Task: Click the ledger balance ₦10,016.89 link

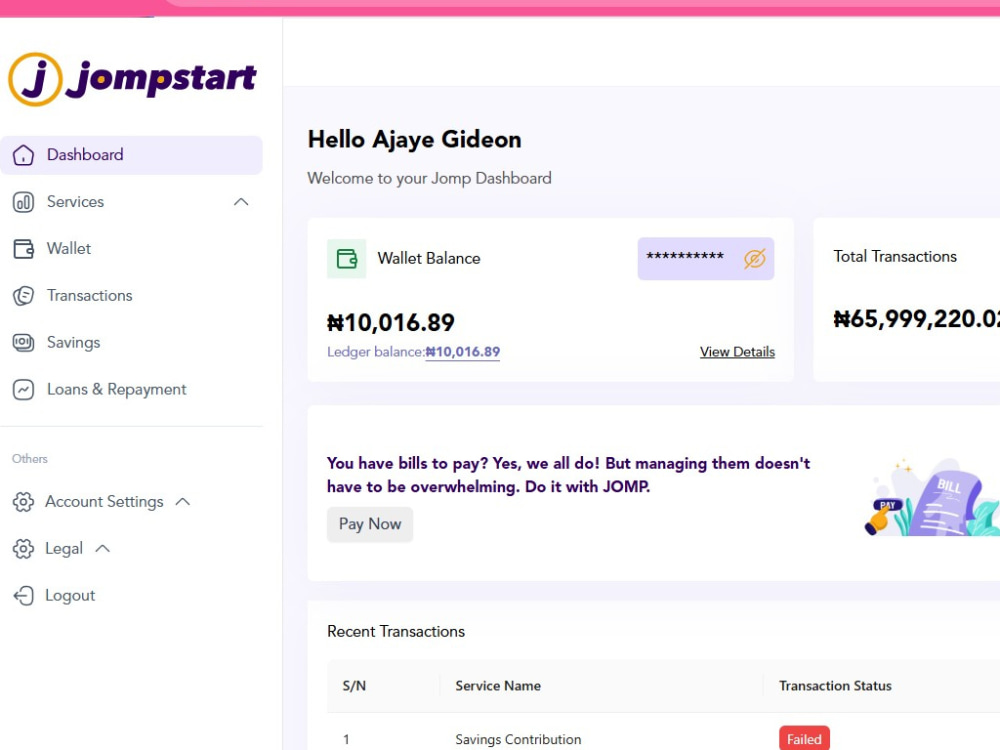Action: 462,352
